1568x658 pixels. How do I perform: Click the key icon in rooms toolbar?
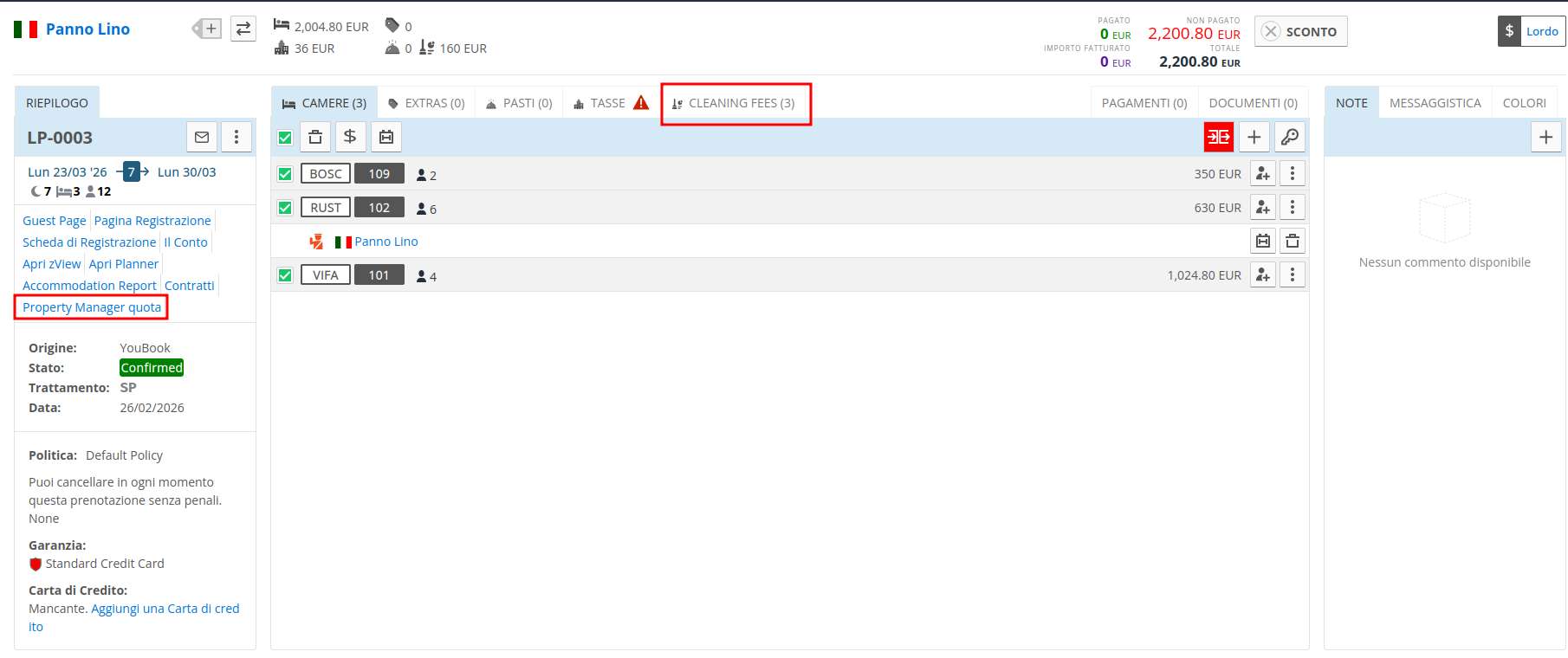click(x=1289, y=137)
